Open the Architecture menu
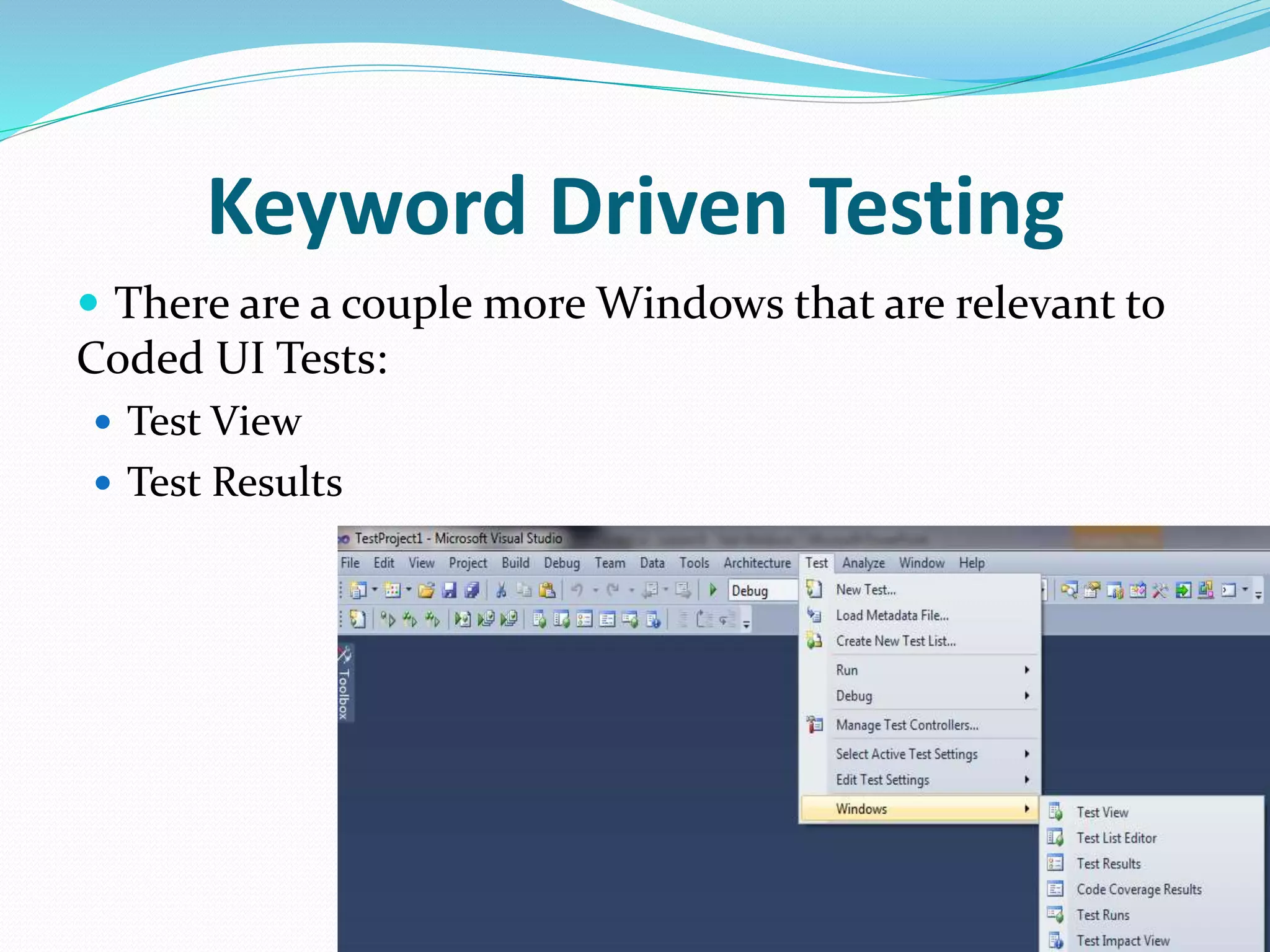The width and height of the screenshot is (1270, 952). (757, 563)
